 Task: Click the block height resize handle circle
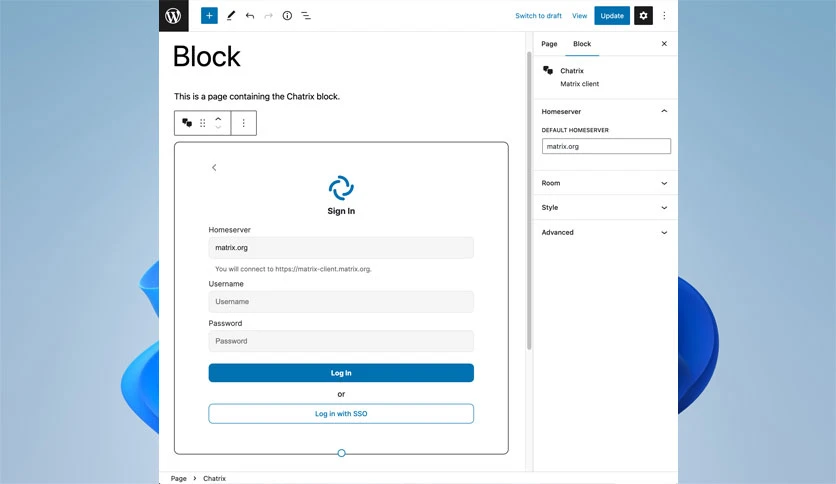(342, 453)
